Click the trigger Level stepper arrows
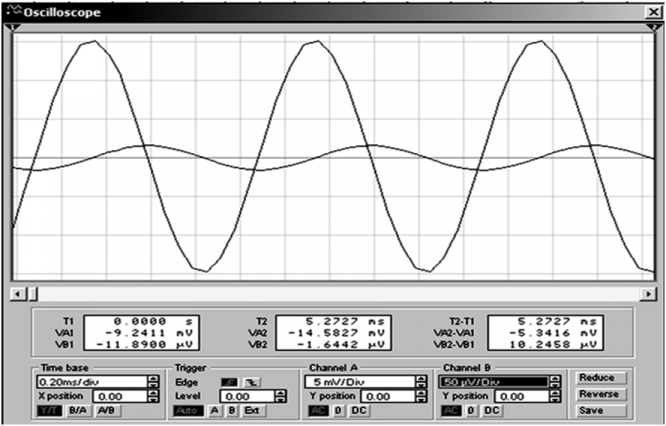The width and height of the screenshot is (666, 426). tap(281, 396)
